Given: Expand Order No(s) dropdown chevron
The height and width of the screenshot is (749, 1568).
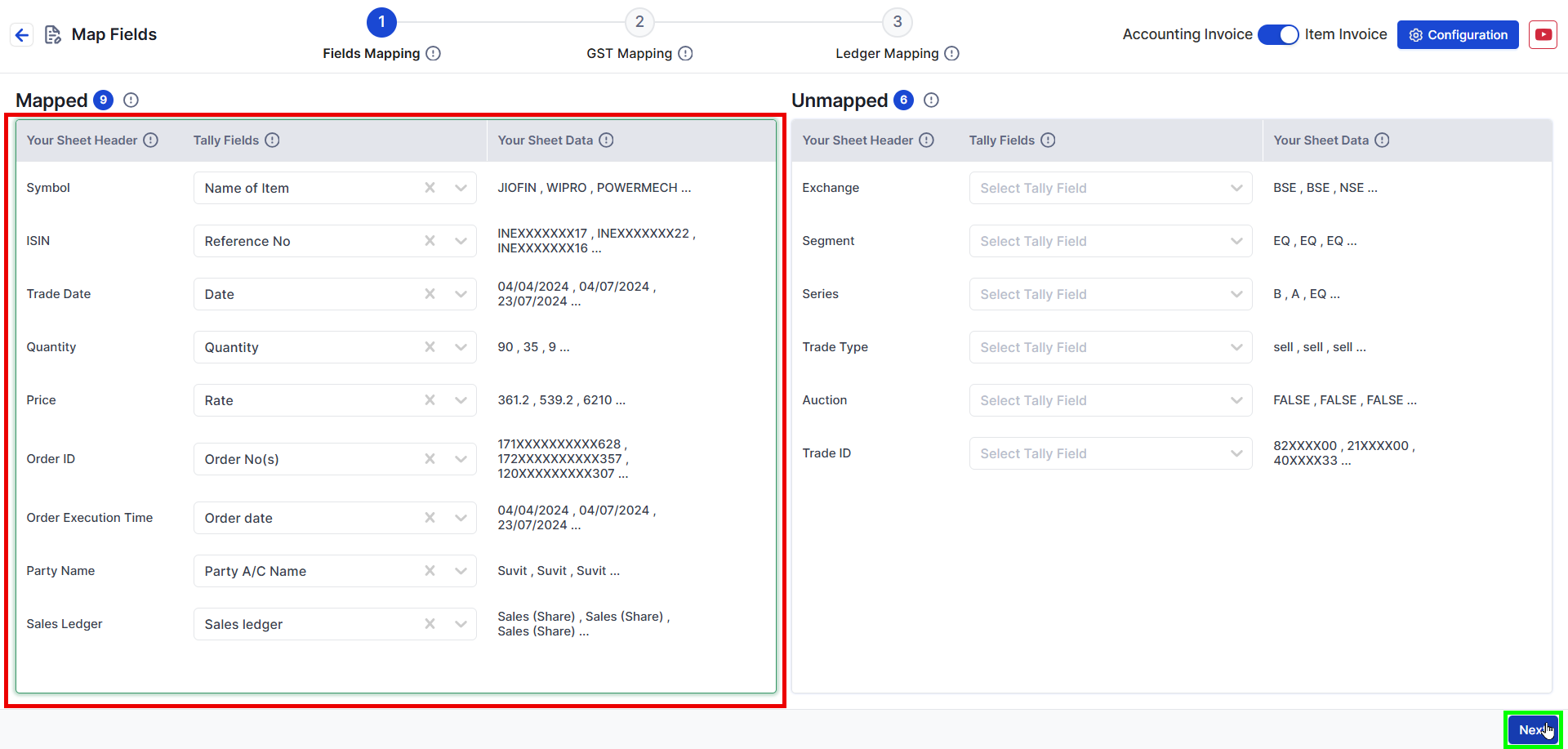Looking at the screenshot, I should pyautogui.click(x=461, y=459).
